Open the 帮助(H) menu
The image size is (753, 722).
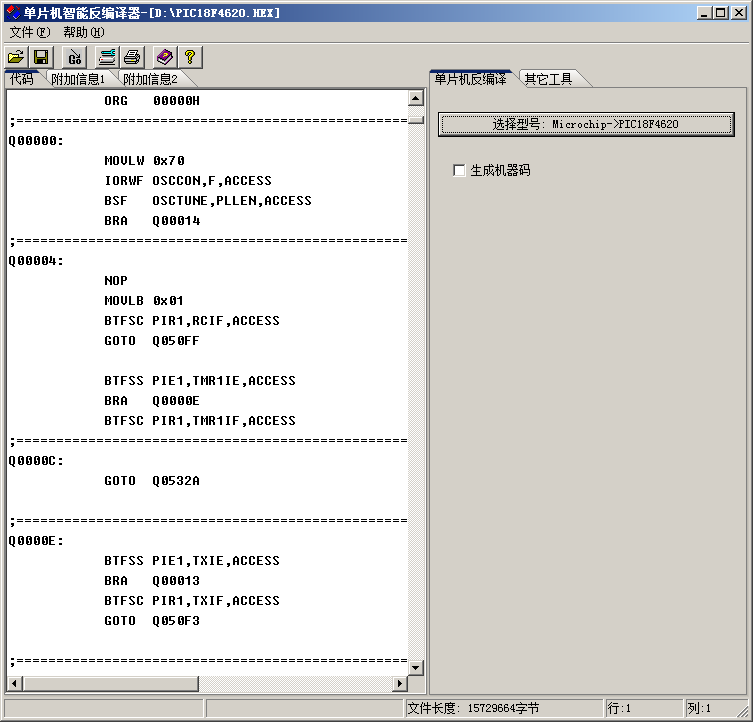[x=83, y=32]
